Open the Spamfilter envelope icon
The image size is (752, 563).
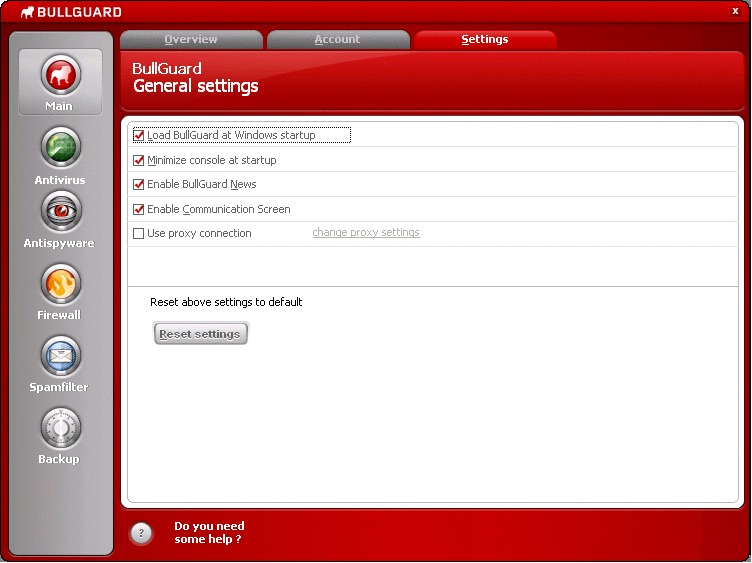point(60,356)
